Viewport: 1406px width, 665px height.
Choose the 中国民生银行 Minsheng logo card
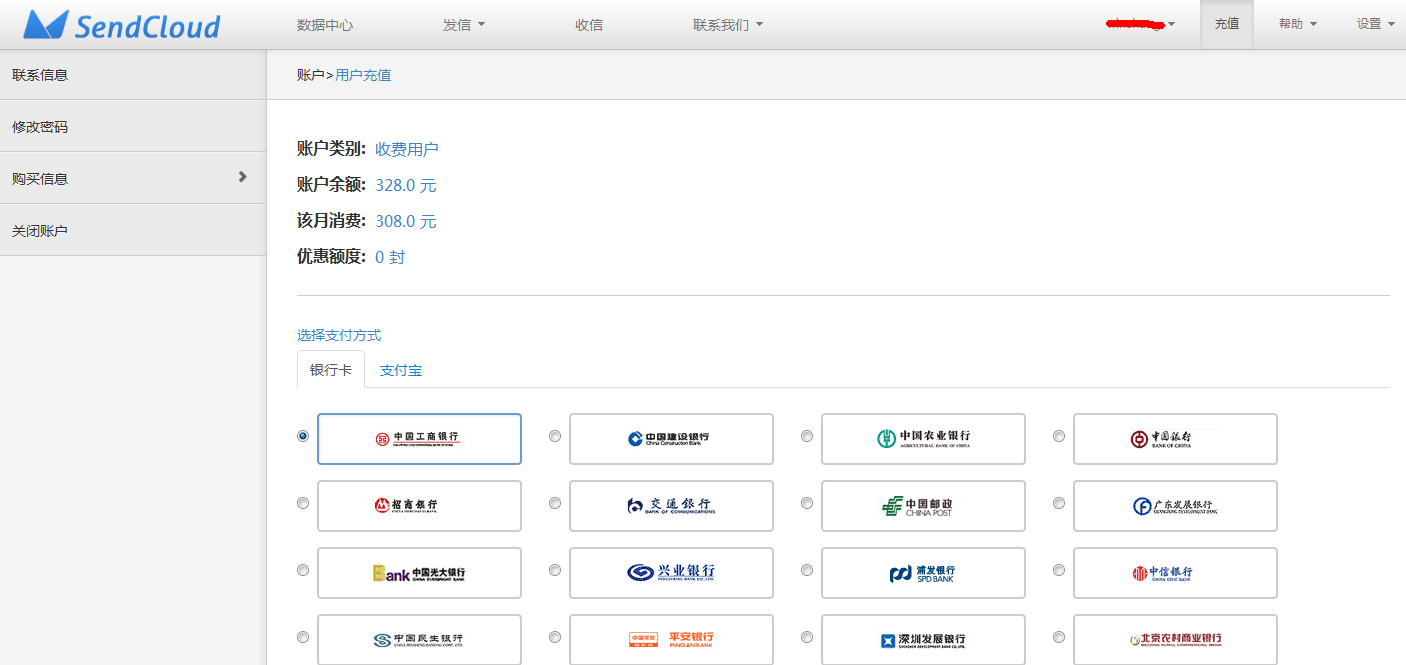(419, 639)
